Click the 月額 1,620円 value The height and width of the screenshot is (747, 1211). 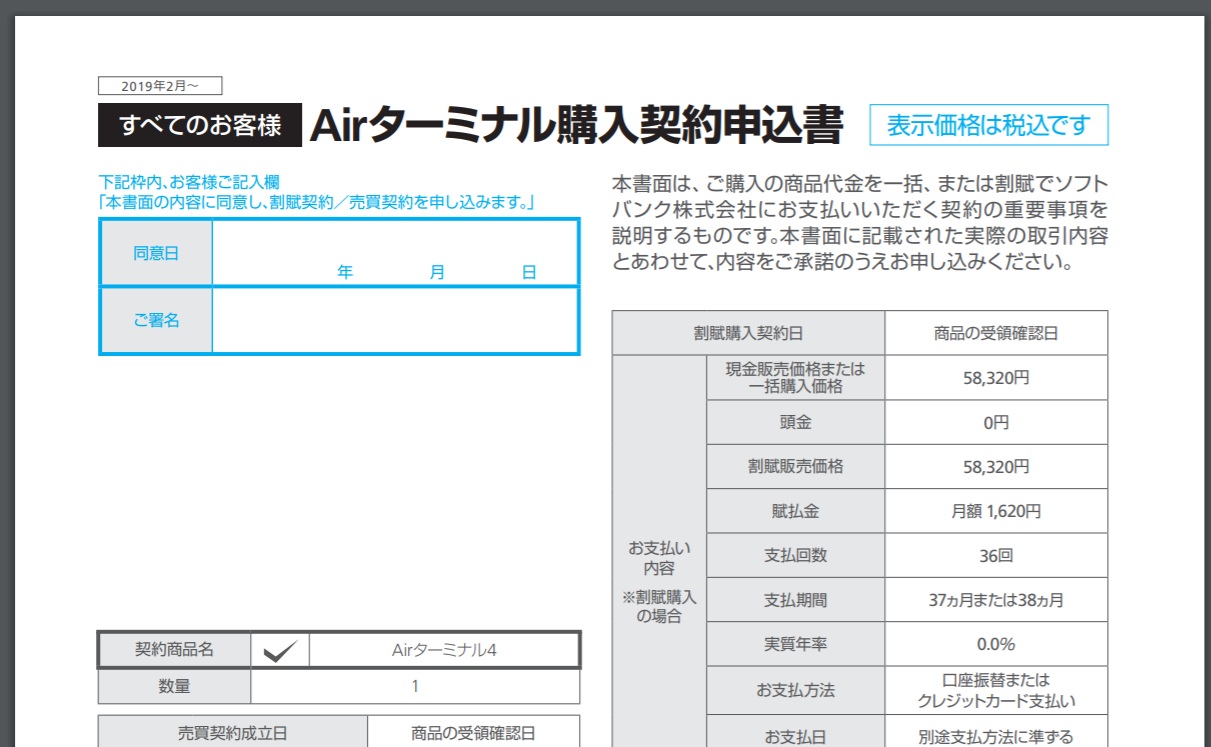(x=996, y=511)
